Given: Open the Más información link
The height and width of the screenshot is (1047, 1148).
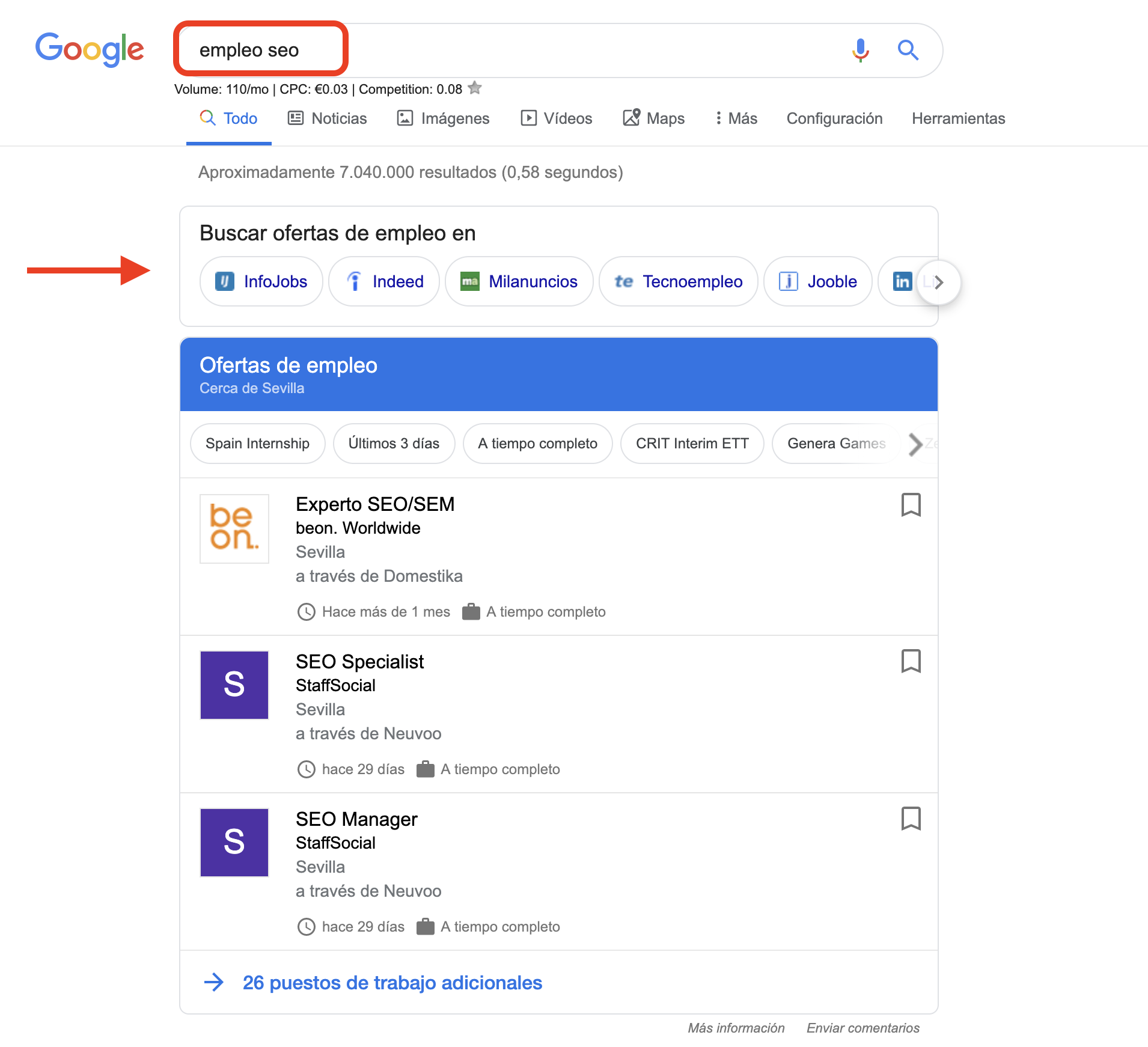Looking at the screenshot, I should point(736,1028).
